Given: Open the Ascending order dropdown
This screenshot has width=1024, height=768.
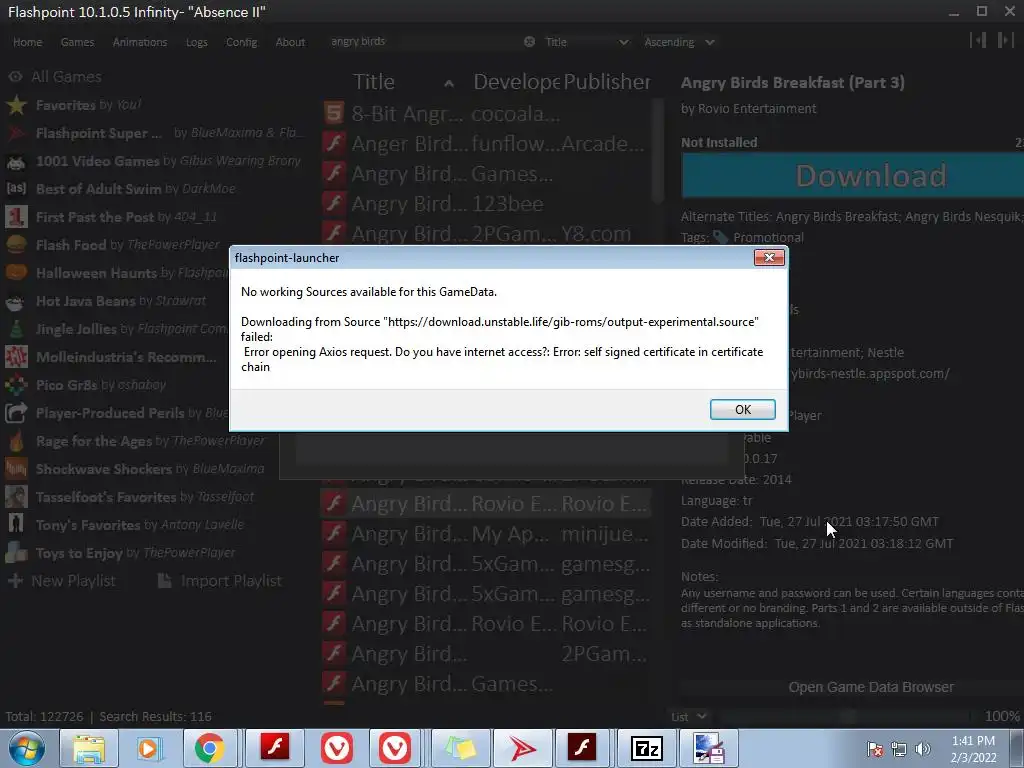Looking at the screenshot, I should (x=679, y=42).
